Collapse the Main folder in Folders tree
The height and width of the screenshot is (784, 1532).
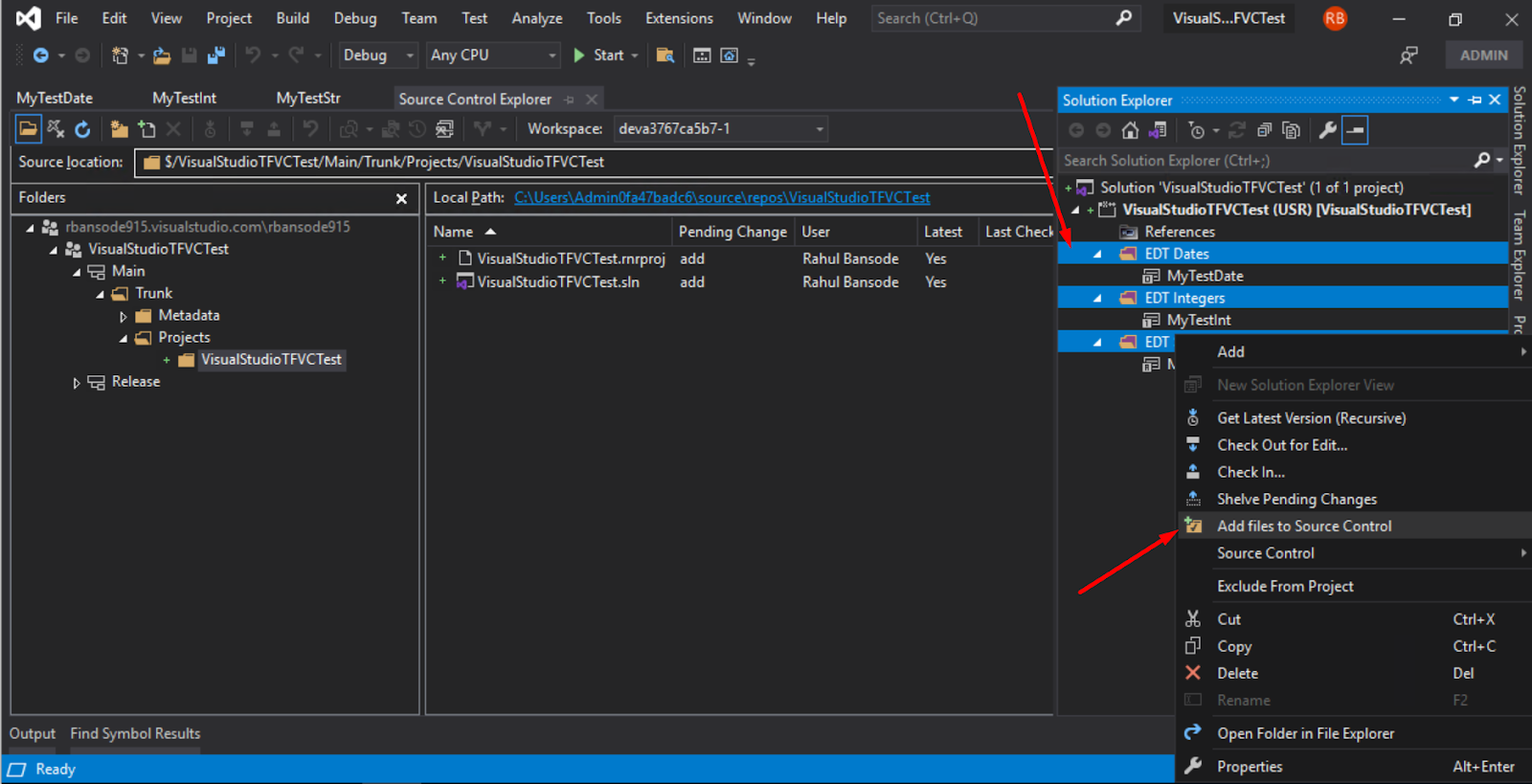(77, 272)
